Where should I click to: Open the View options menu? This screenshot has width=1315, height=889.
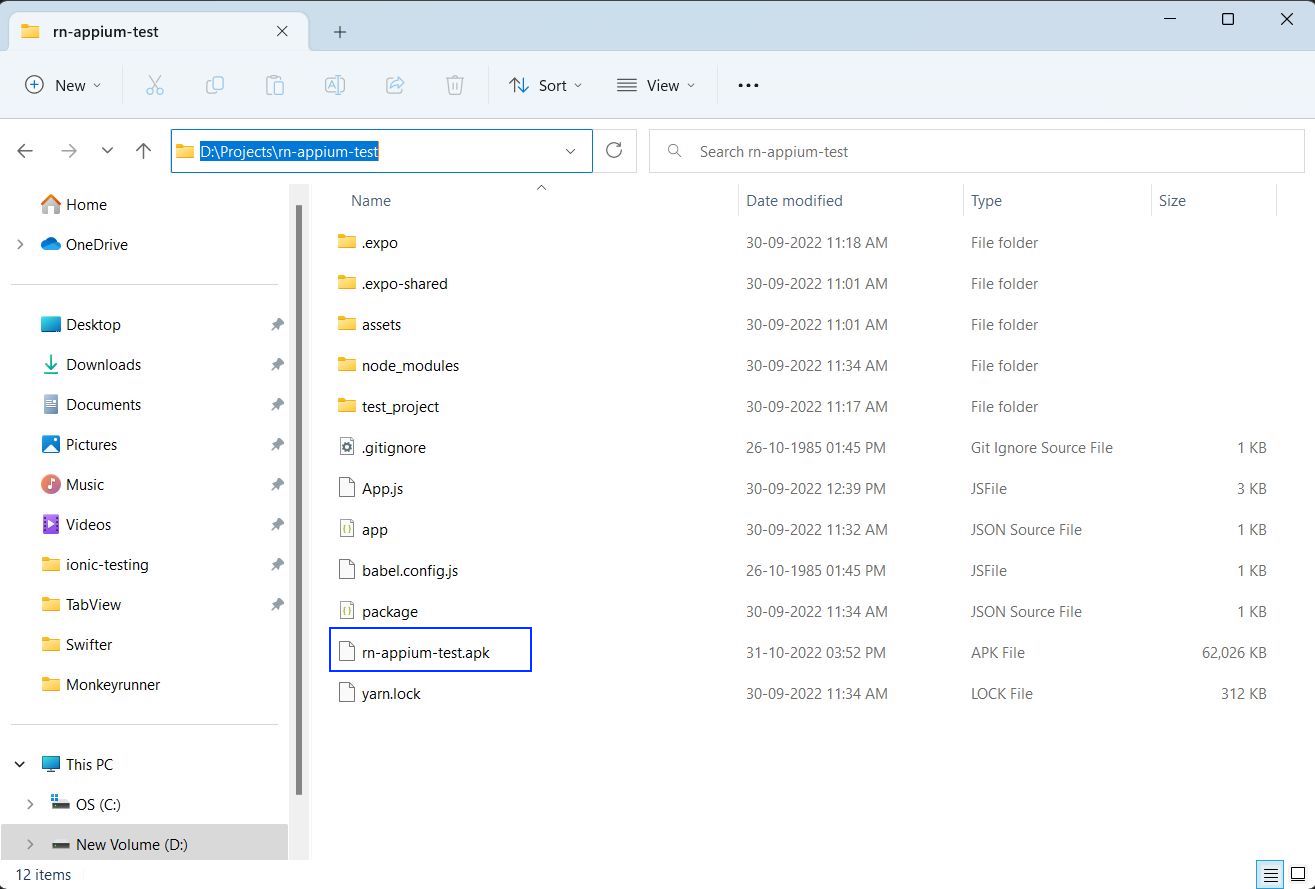(656, 86)
